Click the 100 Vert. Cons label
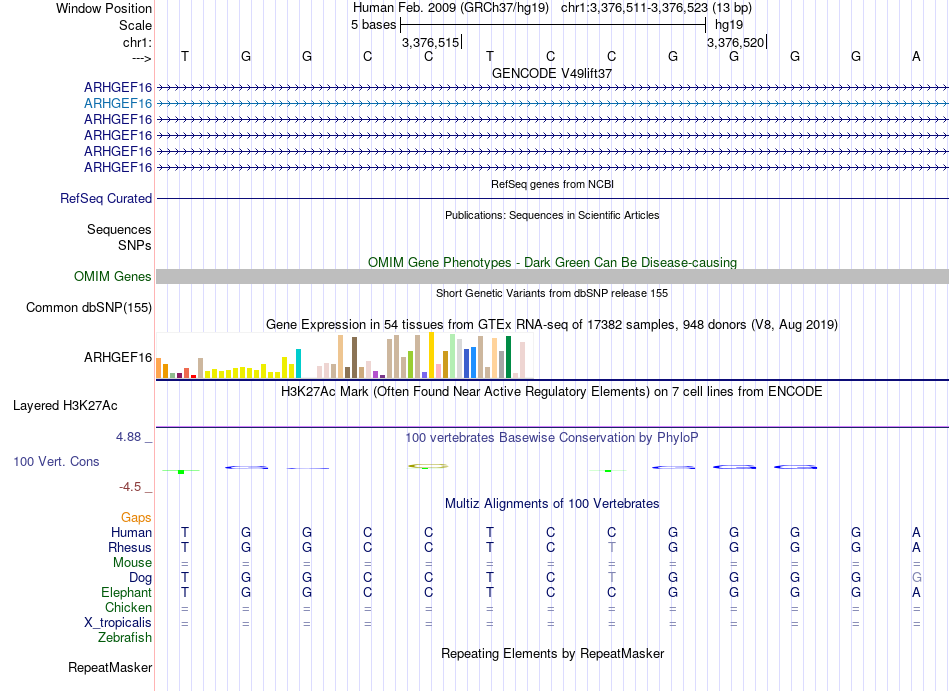This screenshot has height=691, width=950. click(x=56, y=461)
